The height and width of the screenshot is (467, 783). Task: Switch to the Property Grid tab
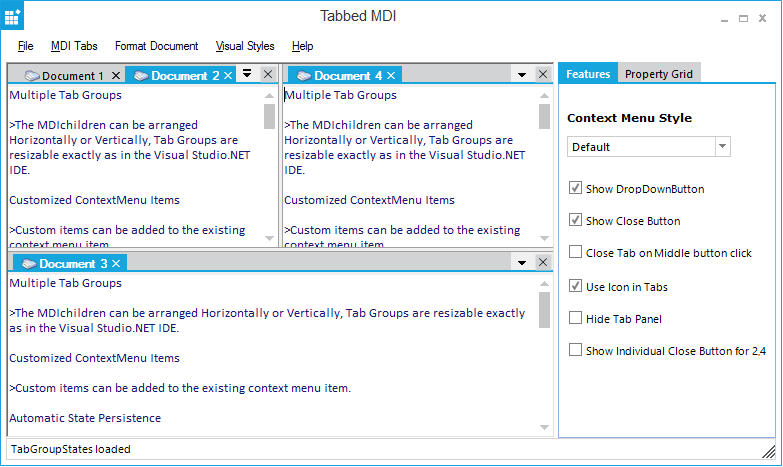coord(657,74)
